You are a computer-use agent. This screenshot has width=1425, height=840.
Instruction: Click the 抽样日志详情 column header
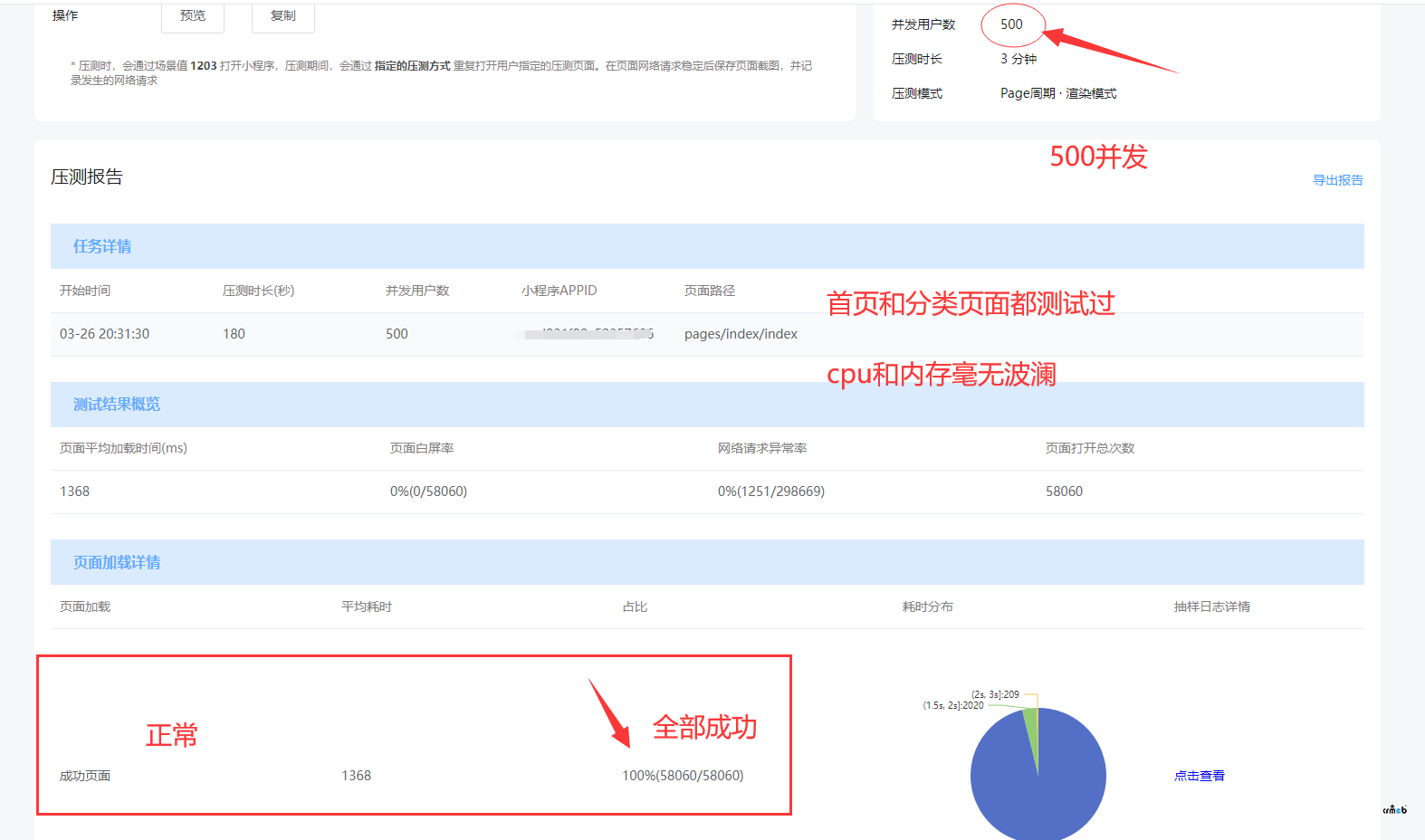point(1212,606)
